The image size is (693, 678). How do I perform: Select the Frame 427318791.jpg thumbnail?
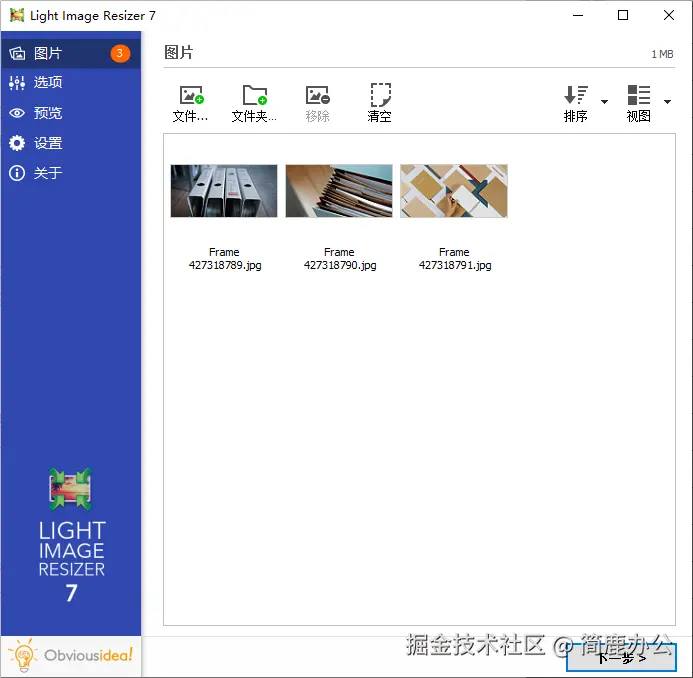[454, 191]
